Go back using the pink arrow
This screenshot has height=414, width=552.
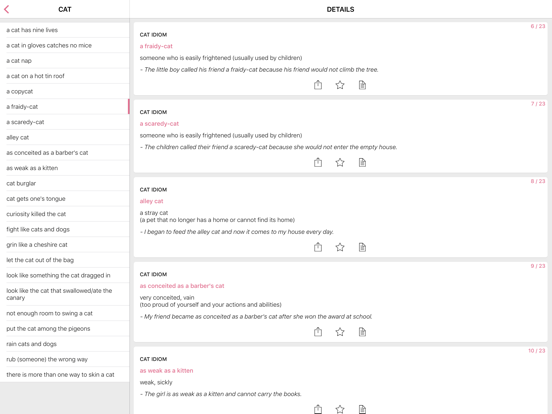pyautogui.click(x=7, y=10)
